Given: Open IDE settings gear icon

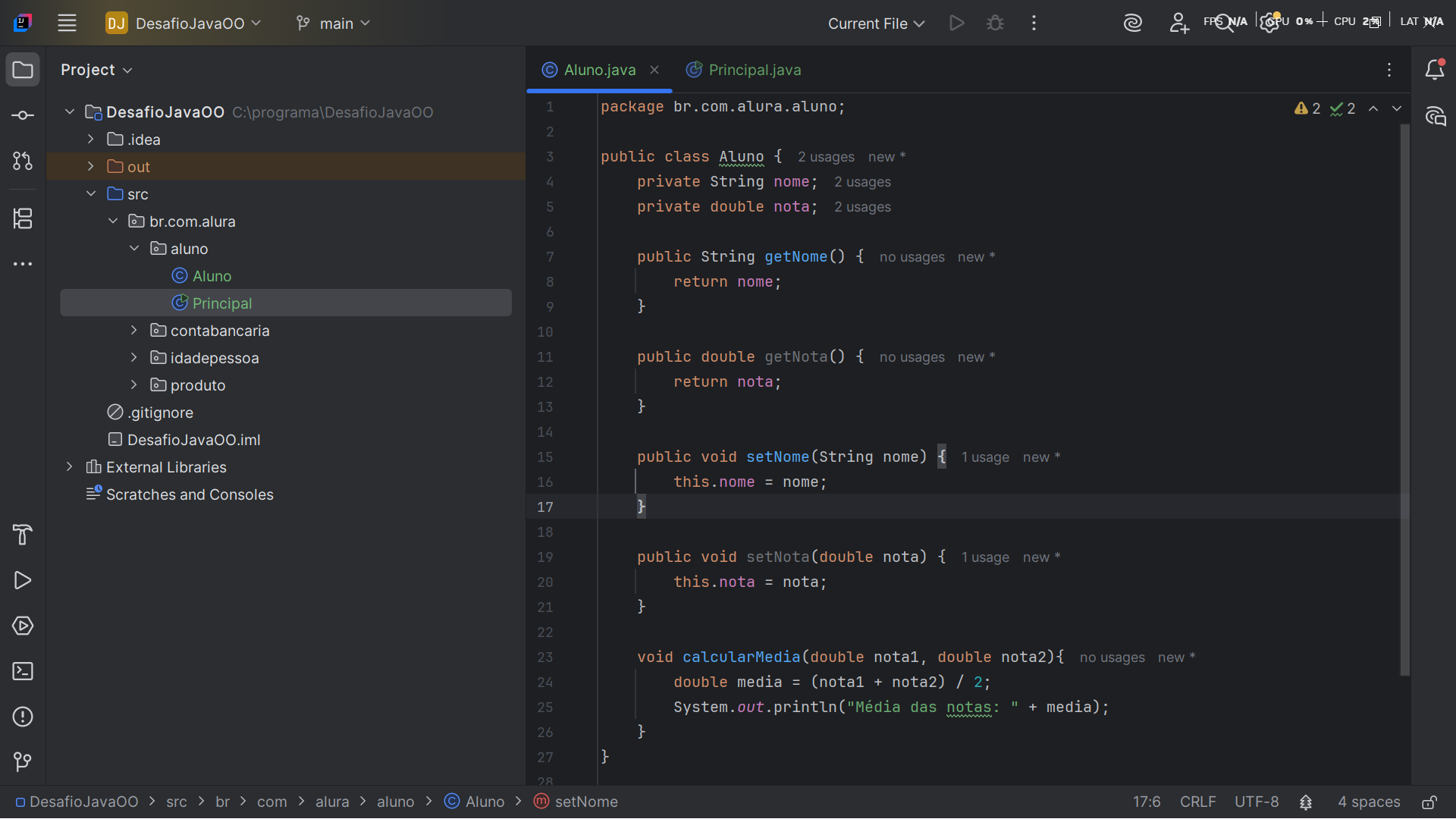Looking at the screenshot, I should coord(1269,23).
